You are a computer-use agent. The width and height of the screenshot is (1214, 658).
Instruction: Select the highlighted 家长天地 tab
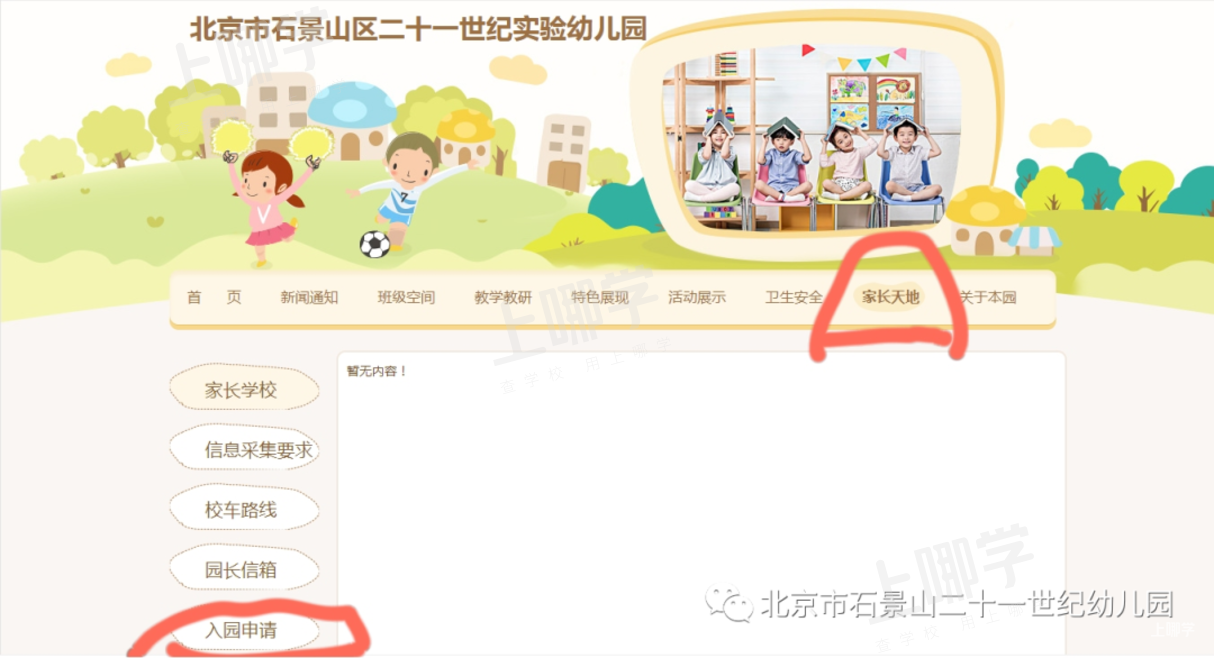pos(891,297)
